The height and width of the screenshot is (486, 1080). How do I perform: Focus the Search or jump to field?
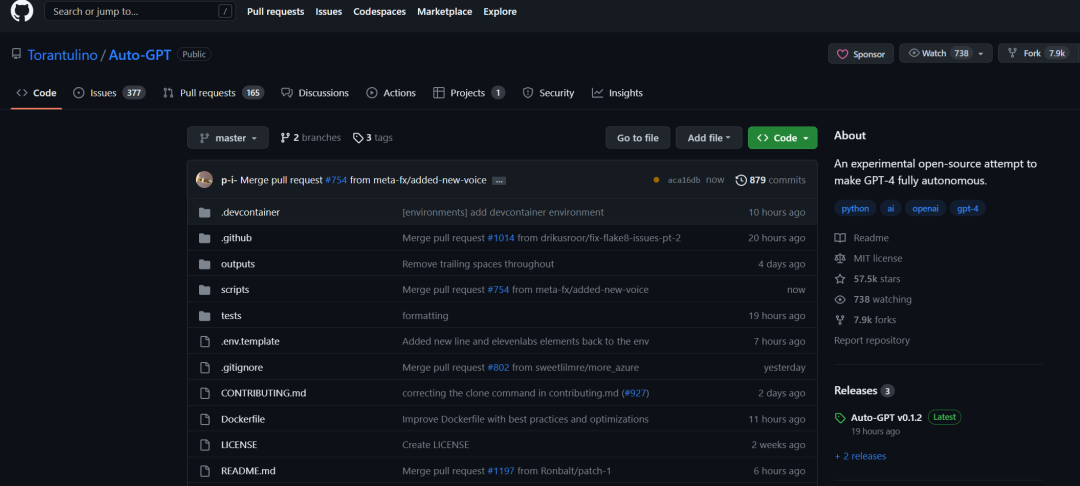(140, 11)
